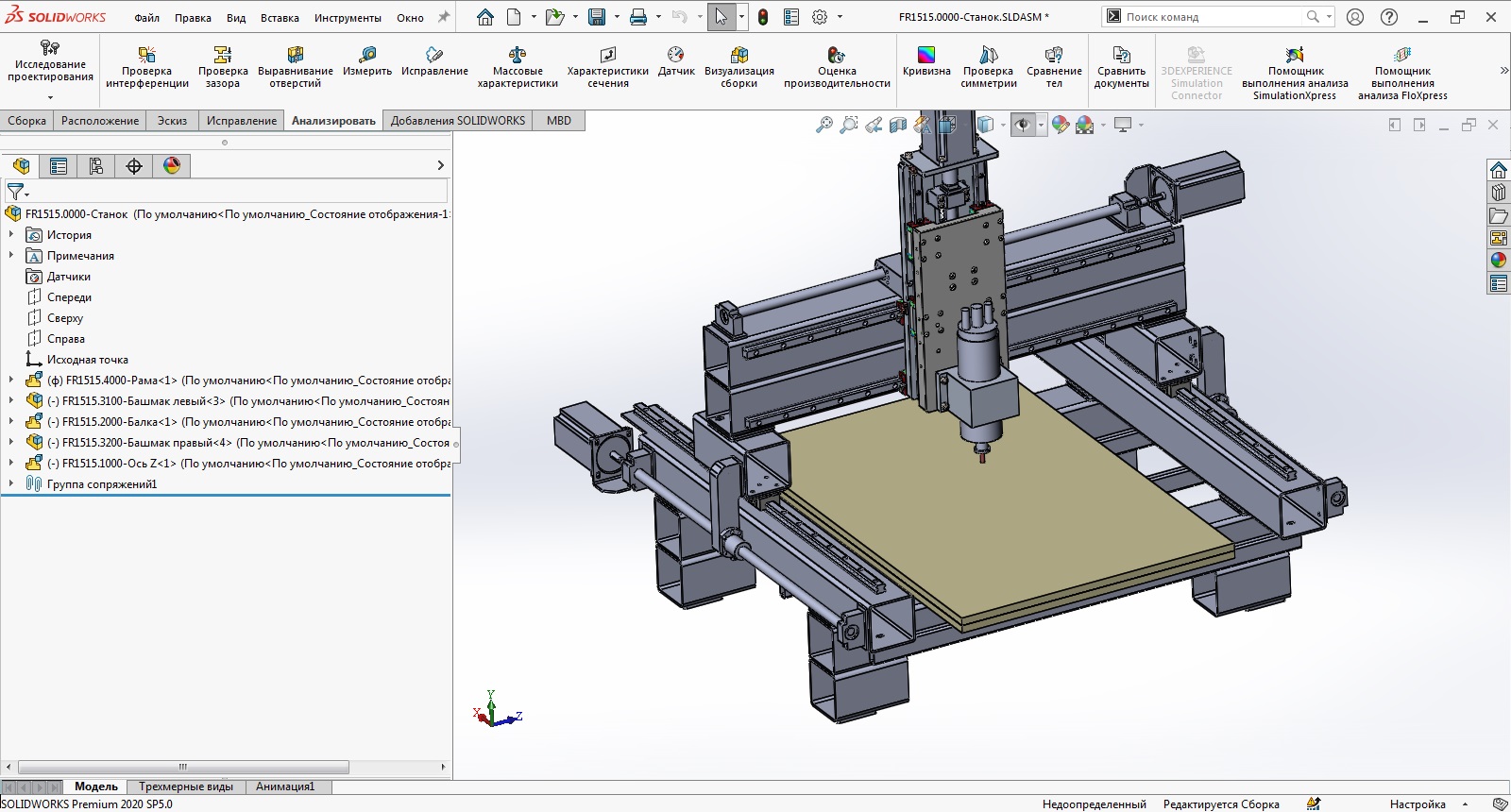1511x812 pixels.
Task: Toggle Hide/Show Items eye button
Action: click(1022, 125)
